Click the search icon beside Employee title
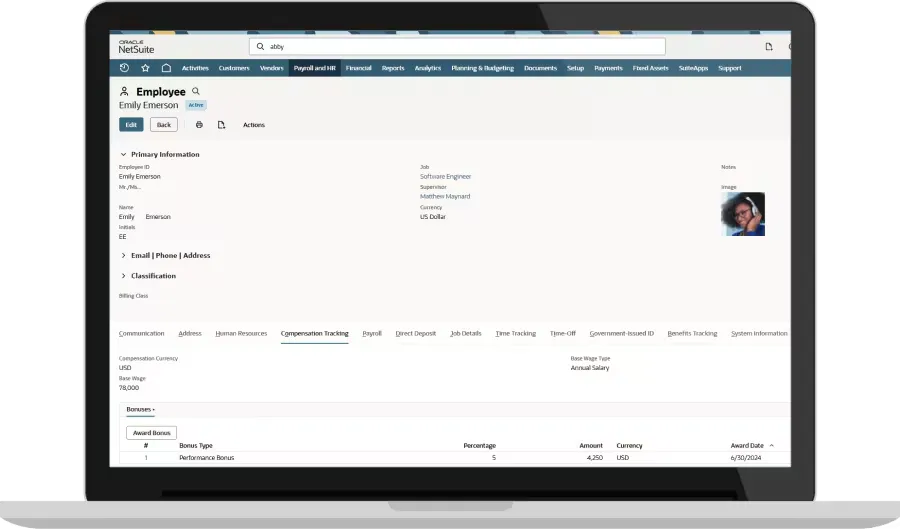This screenshot has height=529, width=900. 196,91
